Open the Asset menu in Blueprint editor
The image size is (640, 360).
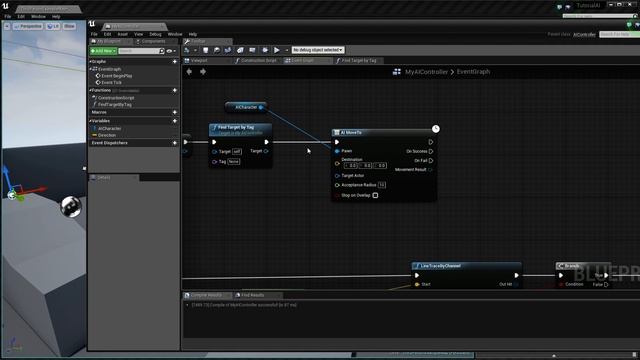click(x=122, y=34)
